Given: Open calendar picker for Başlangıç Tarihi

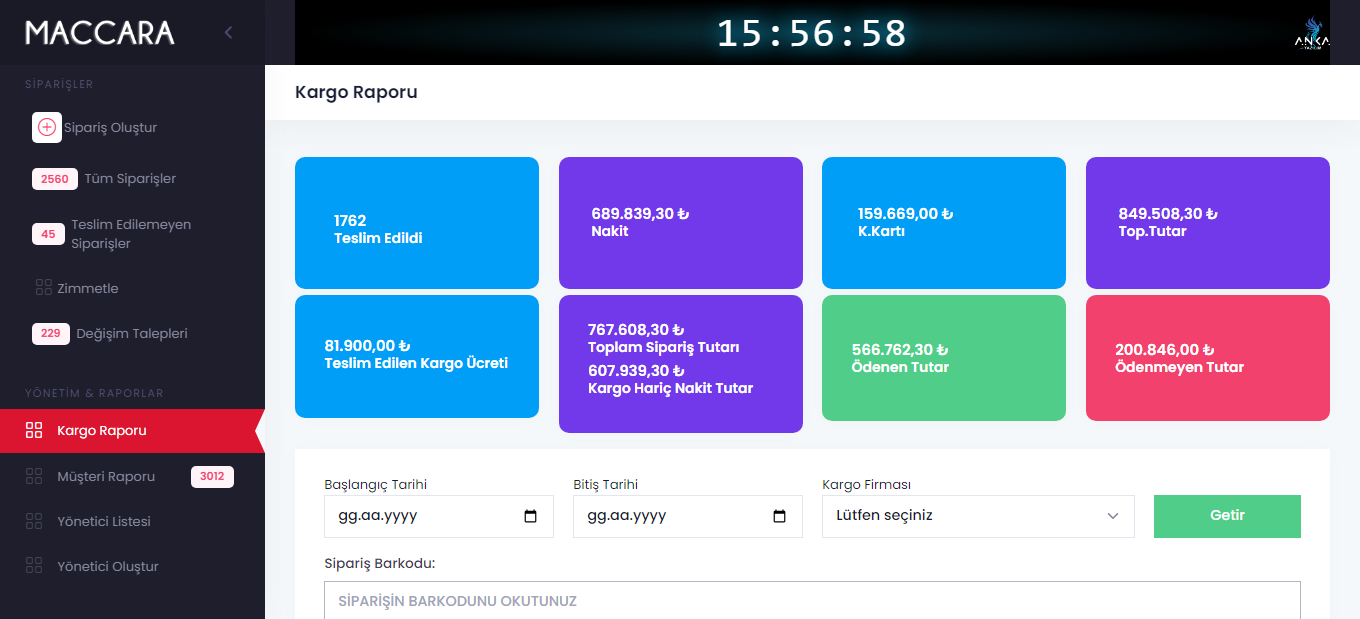Looking at the screenshot, I should click(x=530, y=517).
